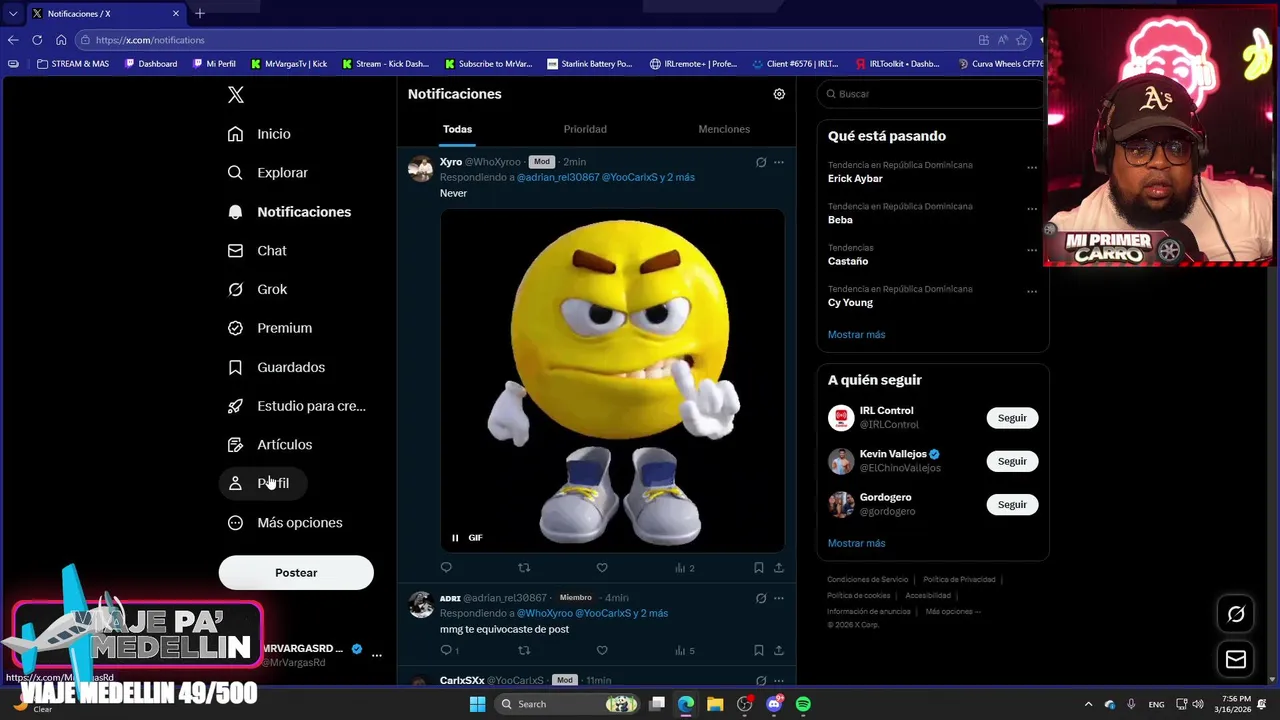1280x720 pixels.
Task: Share Xyro's post
Action: 779,568
